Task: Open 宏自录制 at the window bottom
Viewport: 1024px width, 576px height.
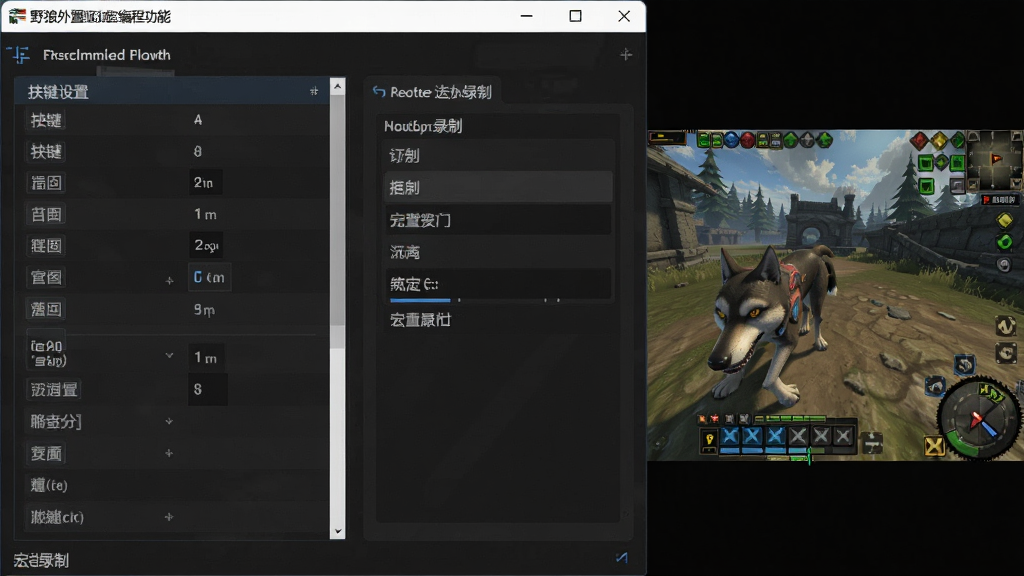Action: tap(41, 560)
